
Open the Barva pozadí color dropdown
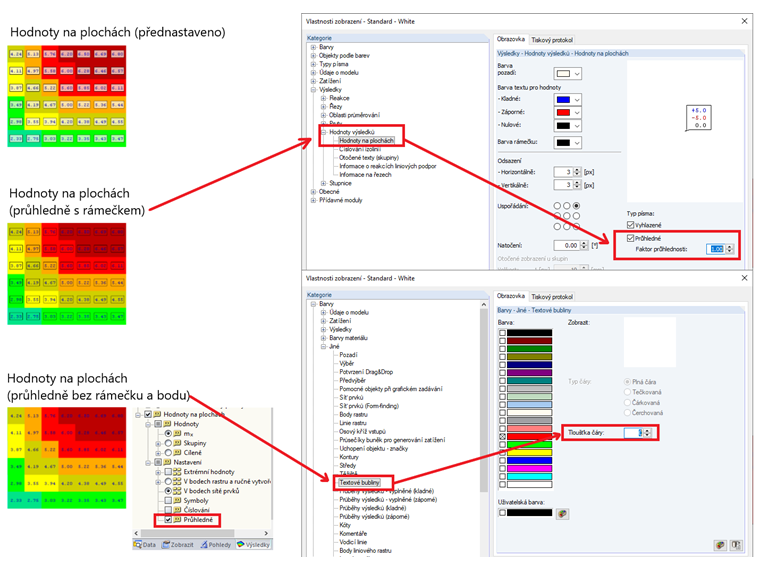[x=568, y=74]
